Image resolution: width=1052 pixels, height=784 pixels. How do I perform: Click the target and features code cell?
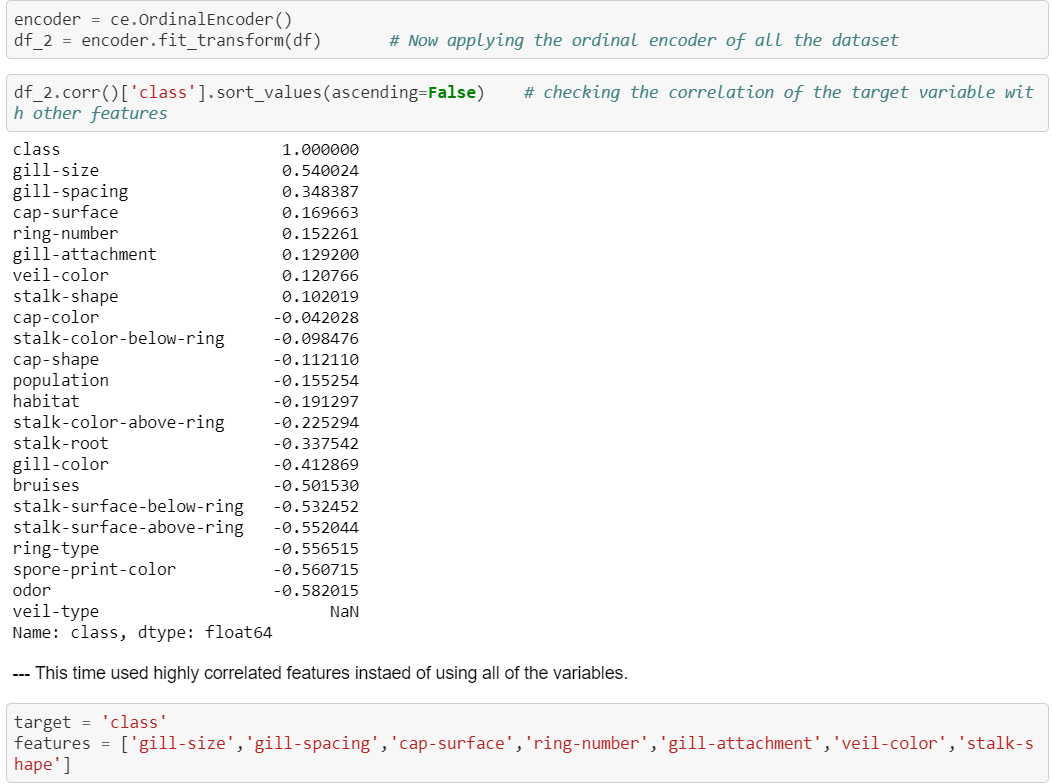[527, 743]
